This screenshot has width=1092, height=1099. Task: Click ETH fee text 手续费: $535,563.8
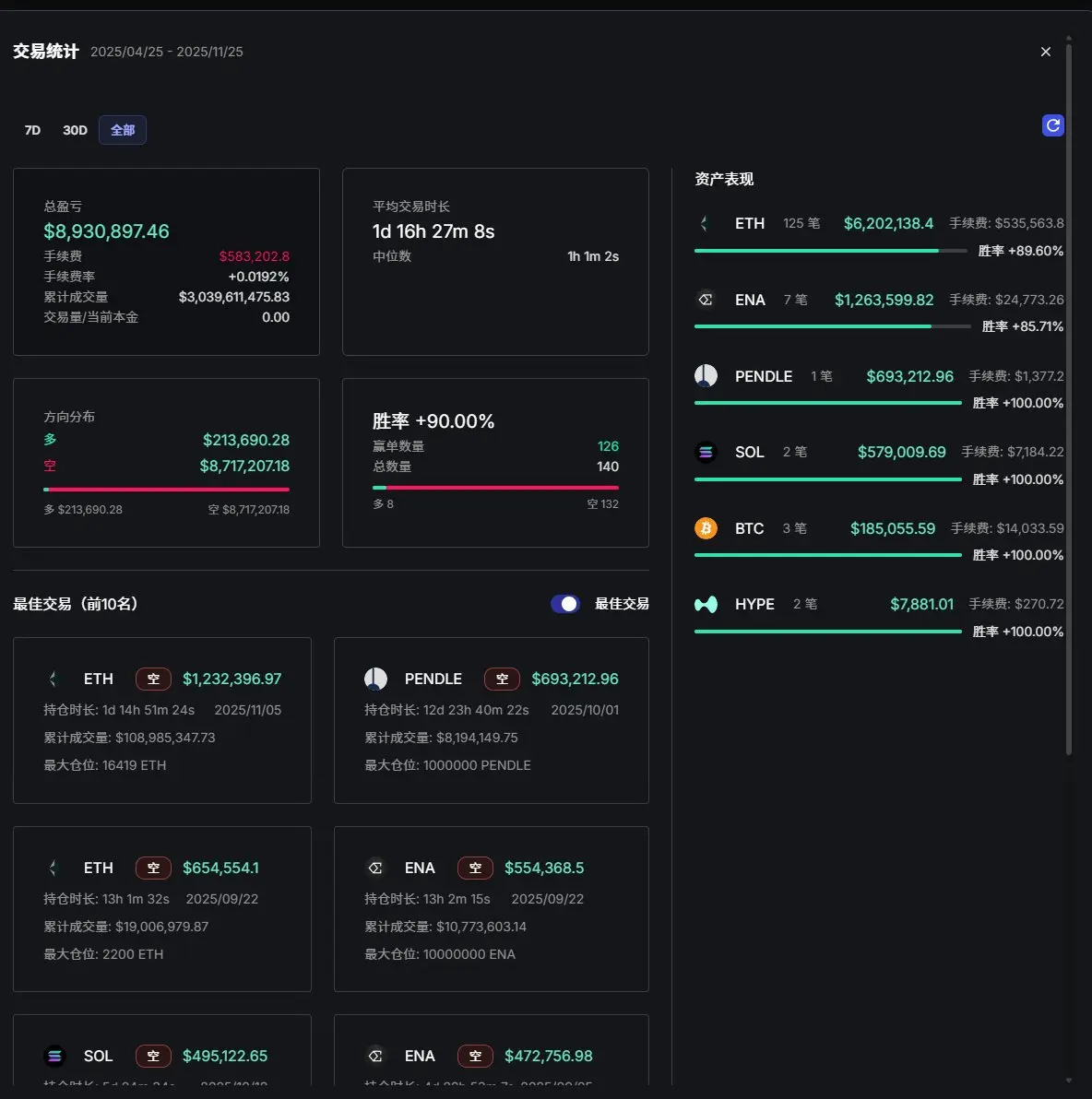pos(1006,224)
